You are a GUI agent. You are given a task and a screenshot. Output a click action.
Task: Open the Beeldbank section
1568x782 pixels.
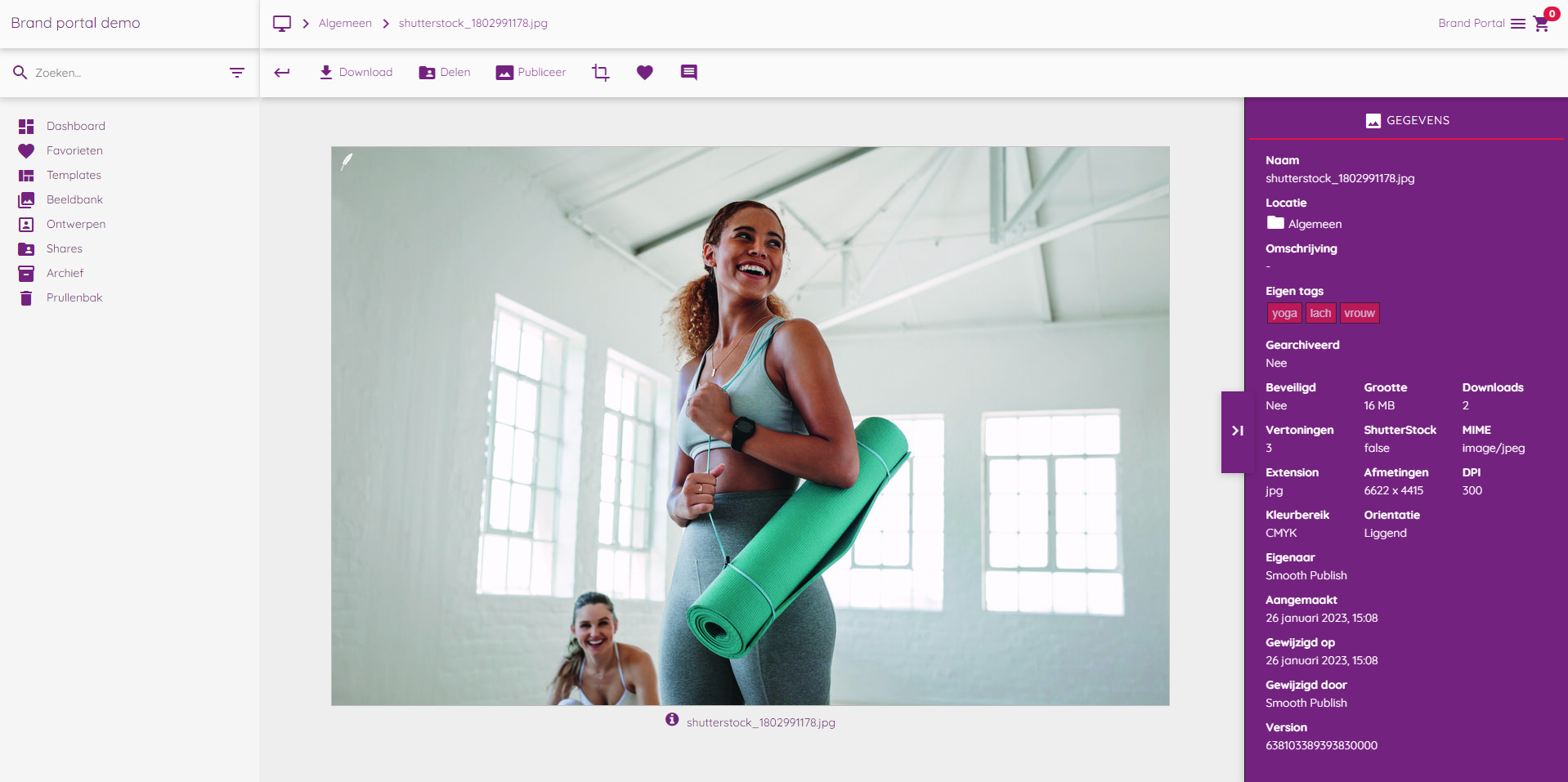coord(74,199)
